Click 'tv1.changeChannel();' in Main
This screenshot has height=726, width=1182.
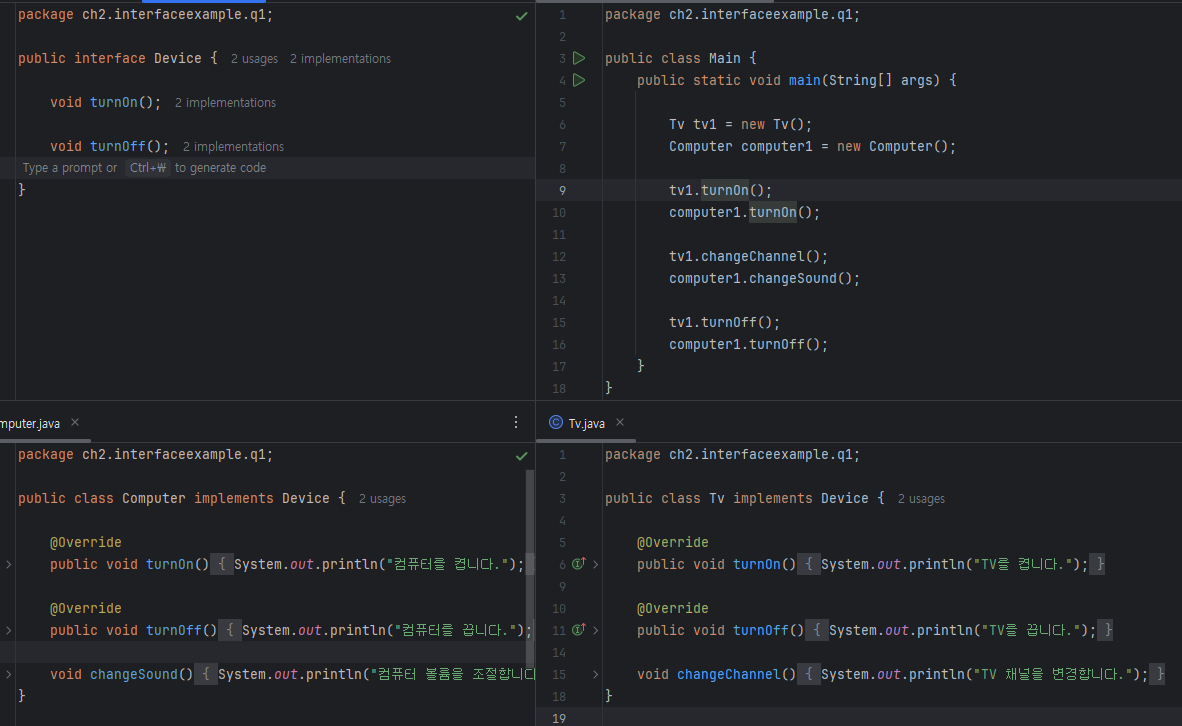coord(749,256)
